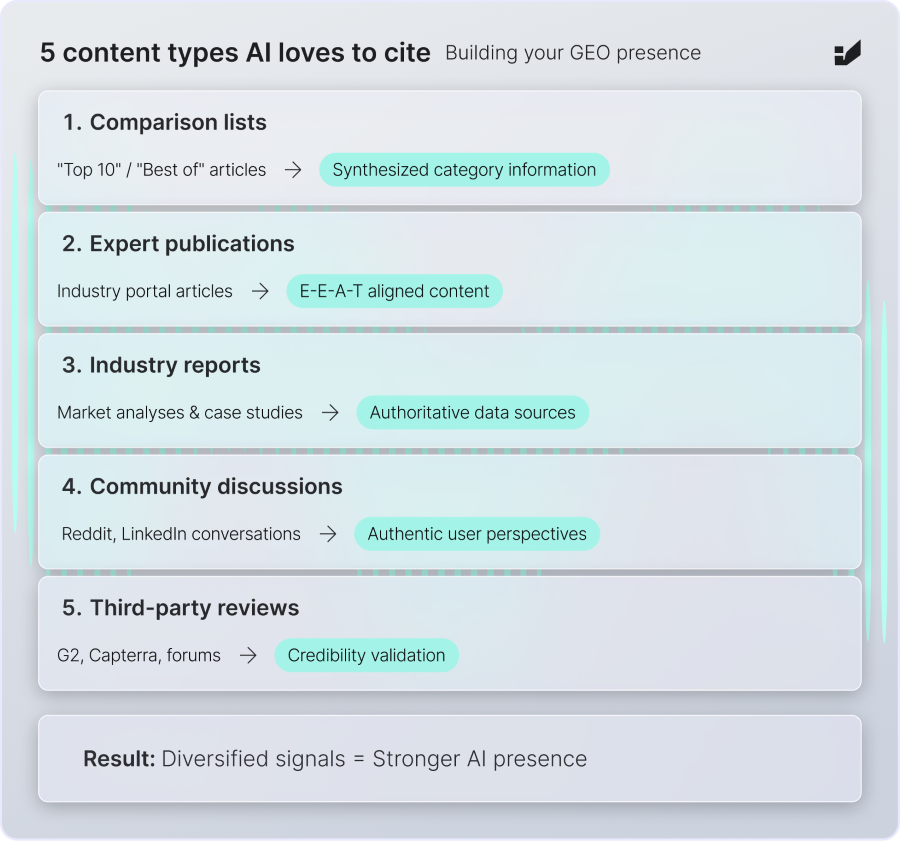The height and width of the screenshot is (841, 900).
Task: Click the "5. Third-party reviews" heading
Action: pyautogui.click(x=181, y=608)
